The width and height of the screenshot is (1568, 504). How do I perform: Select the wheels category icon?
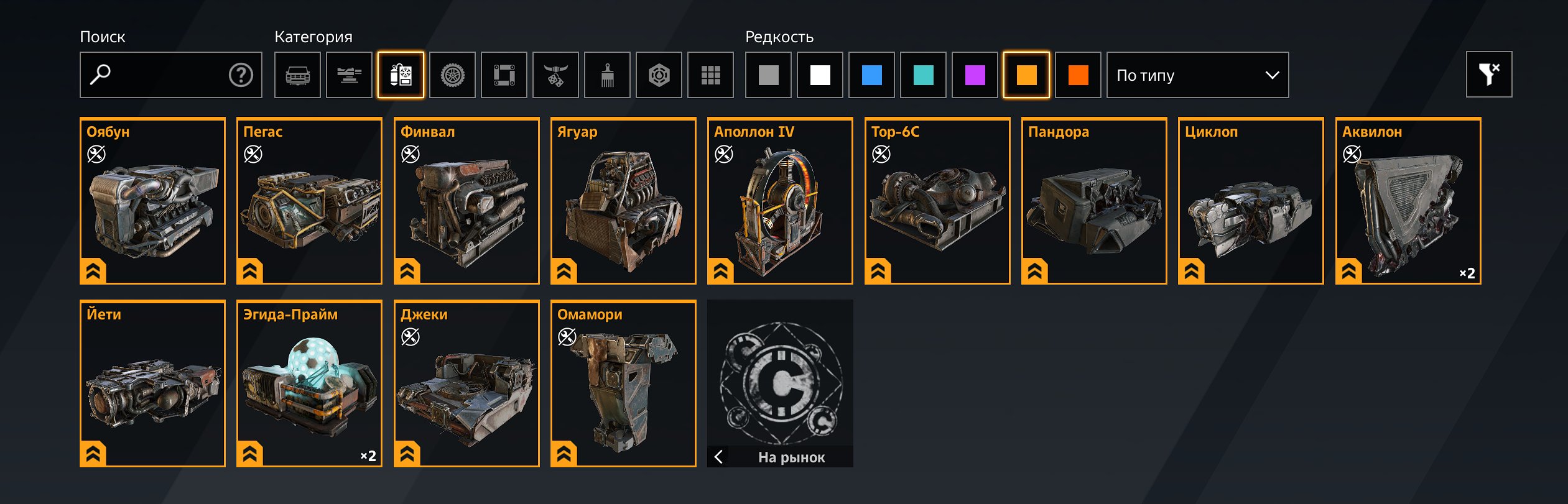click(x=452, y=75)
